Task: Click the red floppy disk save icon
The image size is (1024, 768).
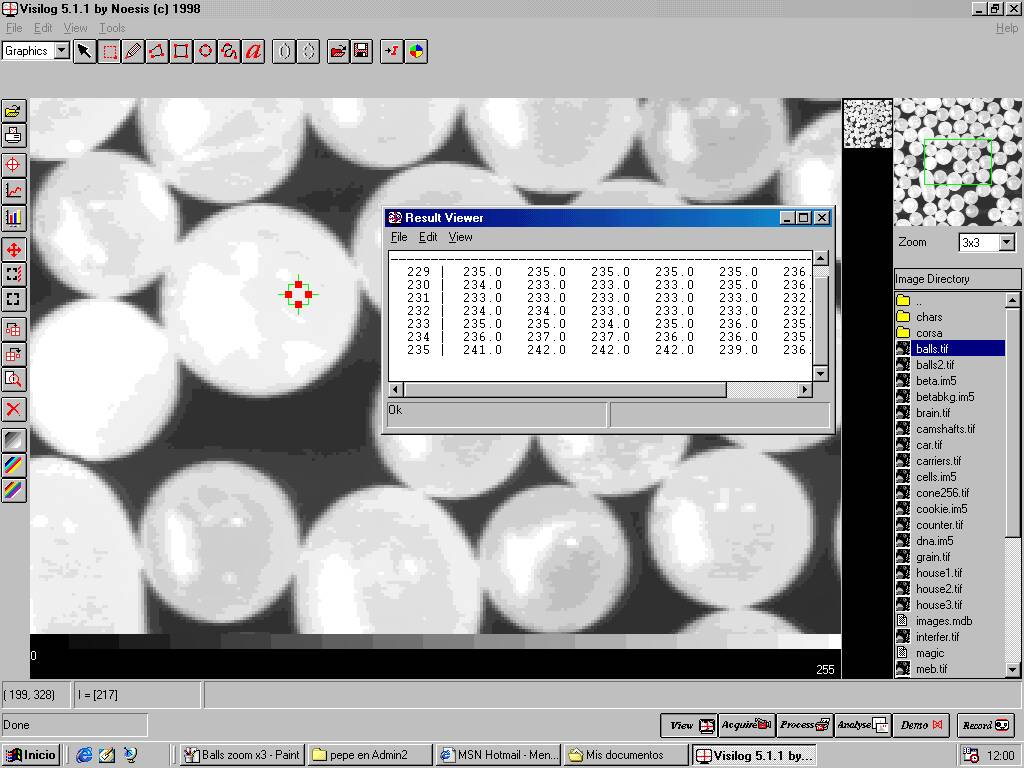Action: (362, 51)
